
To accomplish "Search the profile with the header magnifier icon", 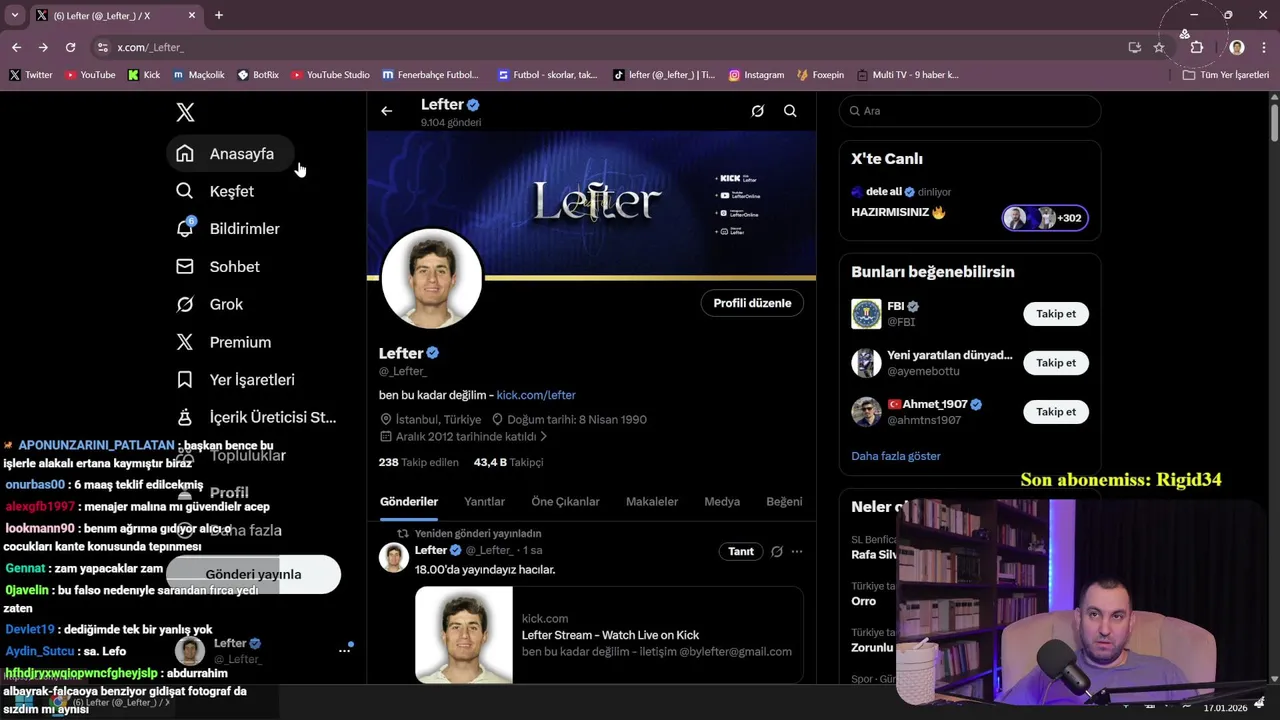I will click(x=790, y=111).
